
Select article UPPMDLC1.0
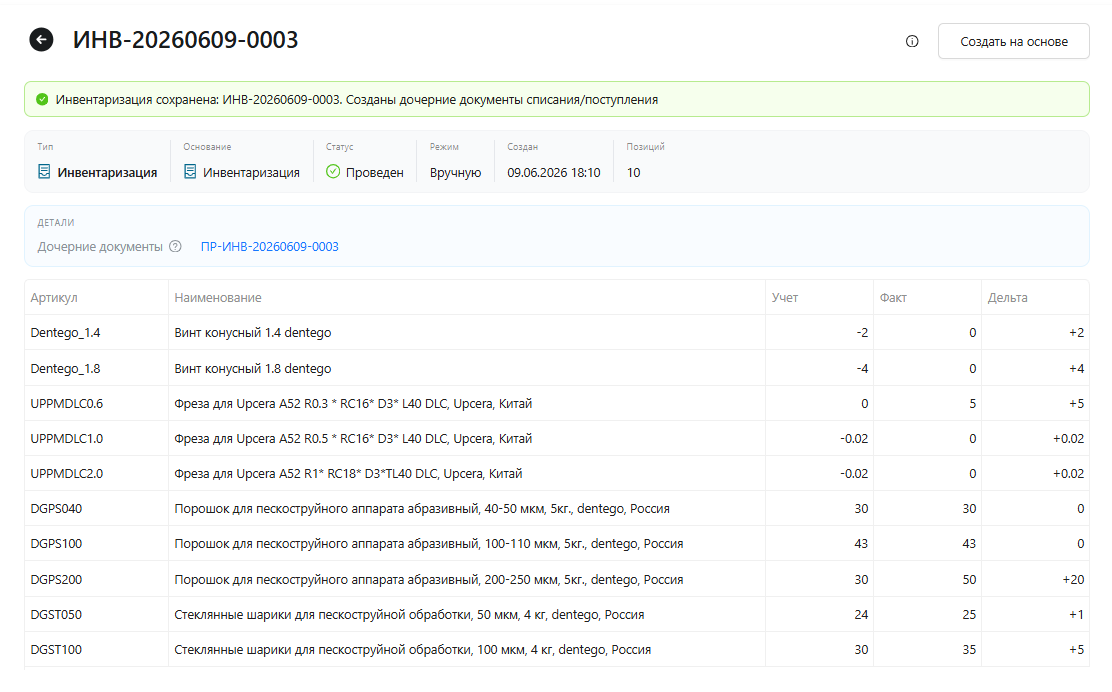pos(67,438)
